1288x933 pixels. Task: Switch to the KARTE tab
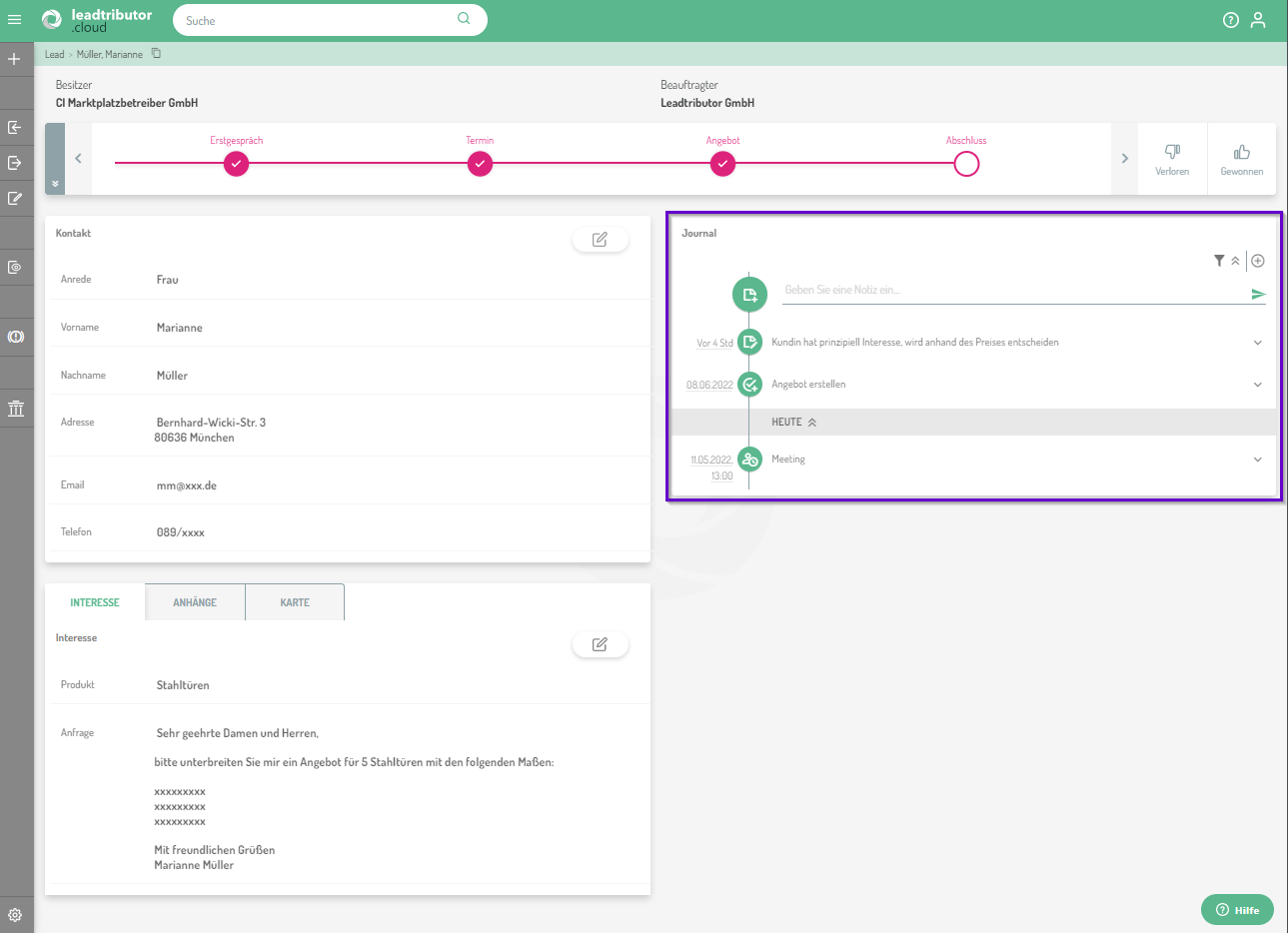coord(295,602)
